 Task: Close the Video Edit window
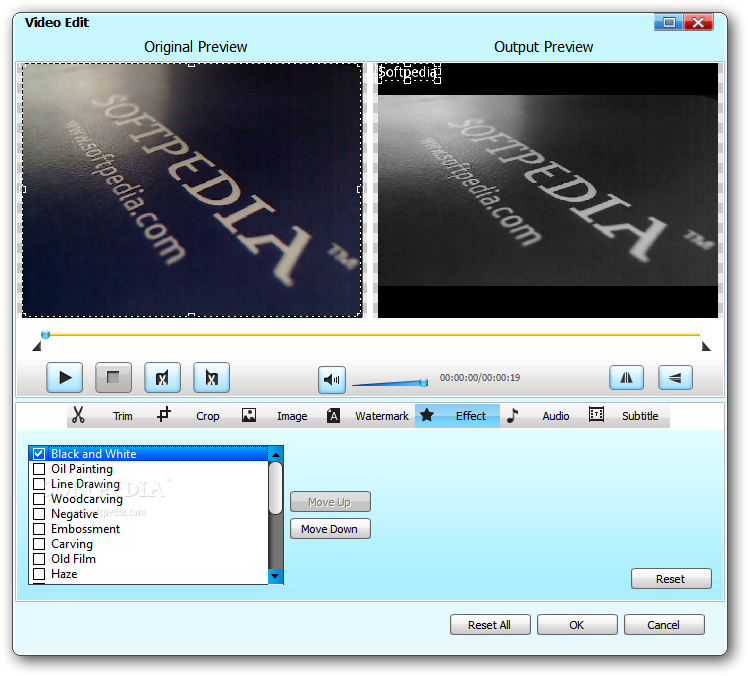point(698,22)
